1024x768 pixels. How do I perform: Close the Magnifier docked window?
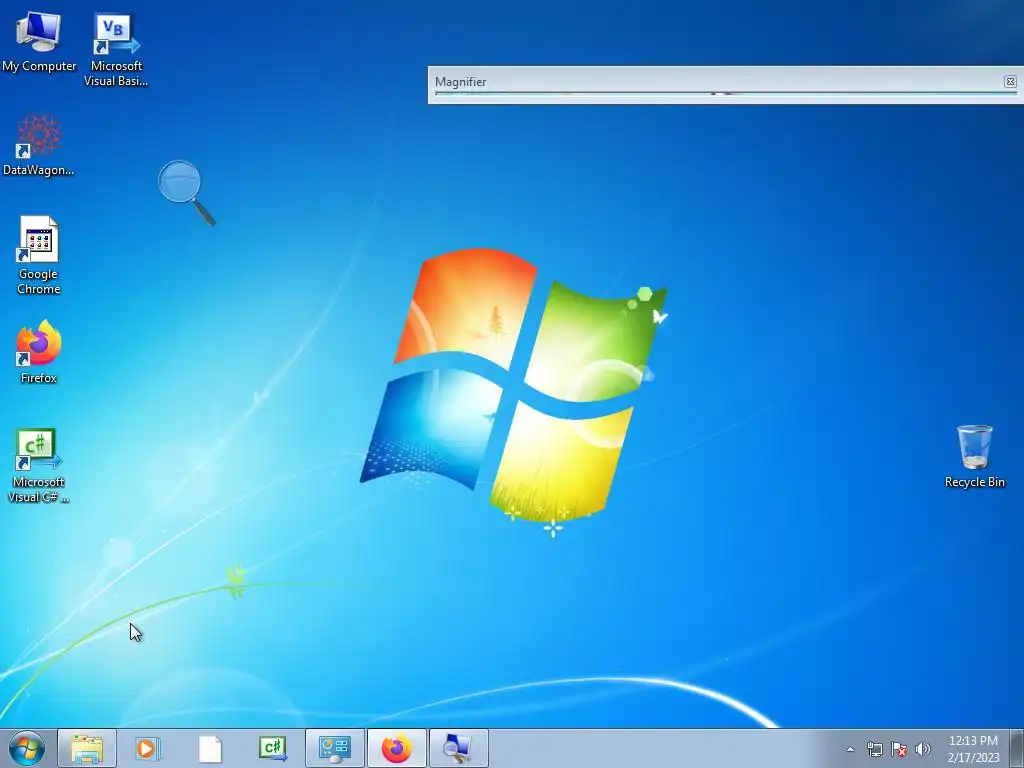pos(1010,82)
